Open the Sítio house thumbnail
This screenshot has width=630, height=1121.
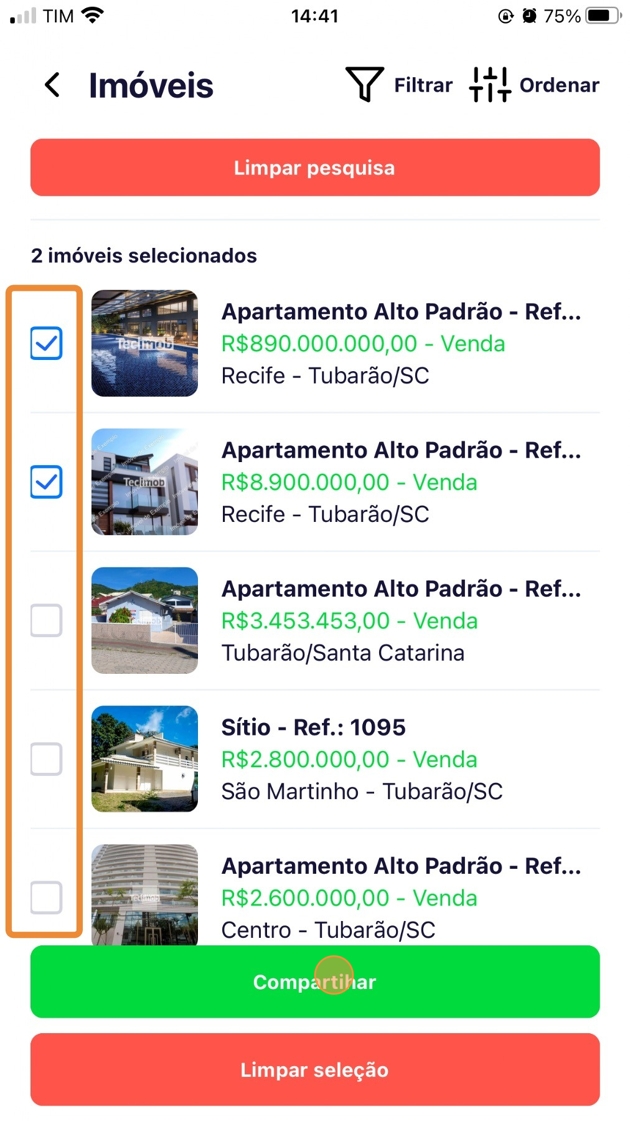[x=145, y=759]
